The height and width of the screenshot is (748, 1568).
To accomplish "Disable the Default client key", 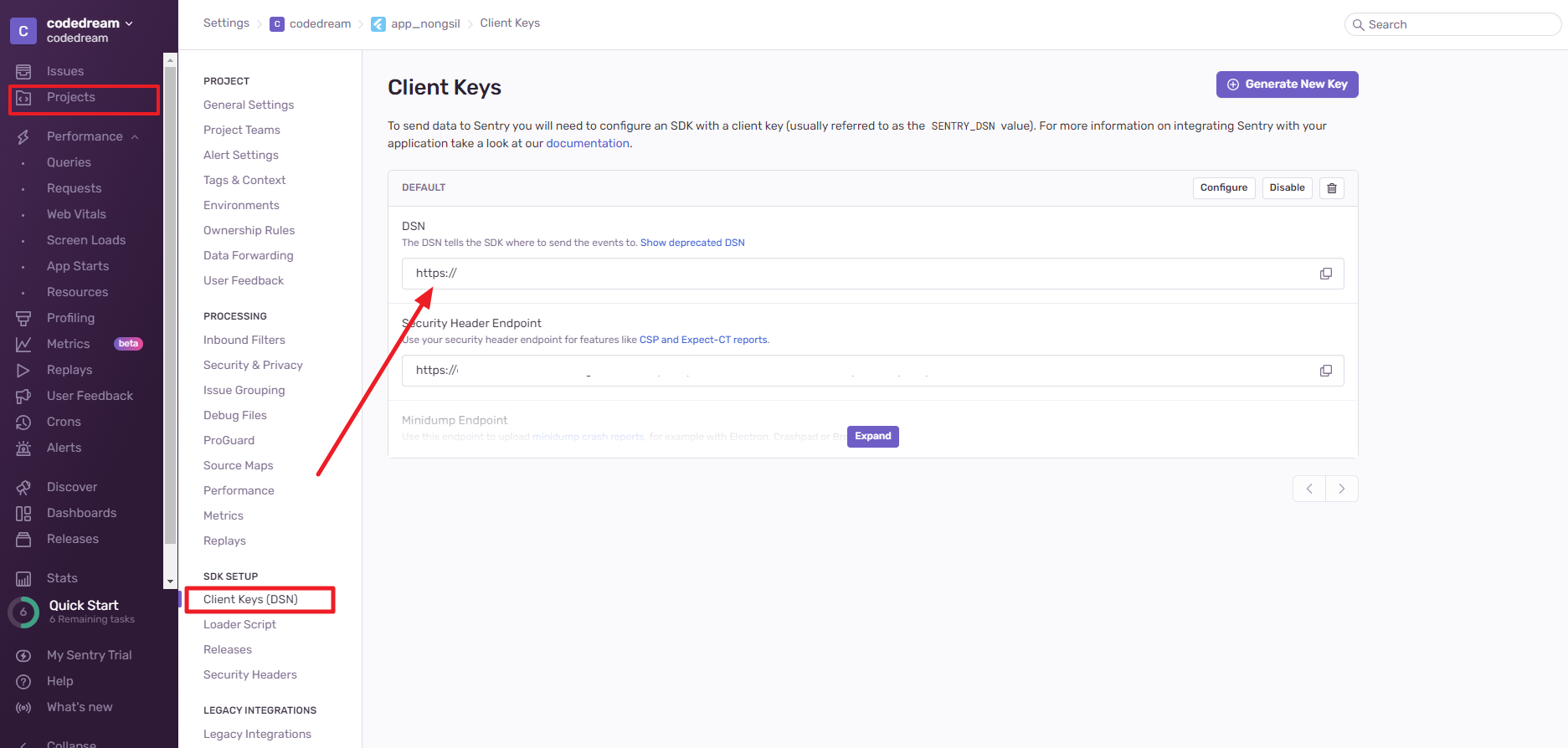I will (1287, 187).
